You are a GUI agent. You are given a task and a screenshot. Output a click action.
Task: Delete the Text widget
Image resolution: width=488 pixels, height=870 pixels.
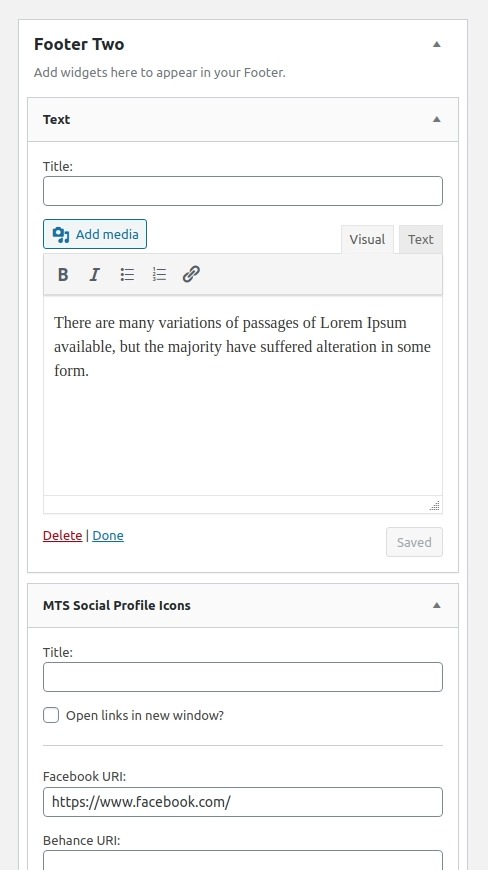click(63, 535)
